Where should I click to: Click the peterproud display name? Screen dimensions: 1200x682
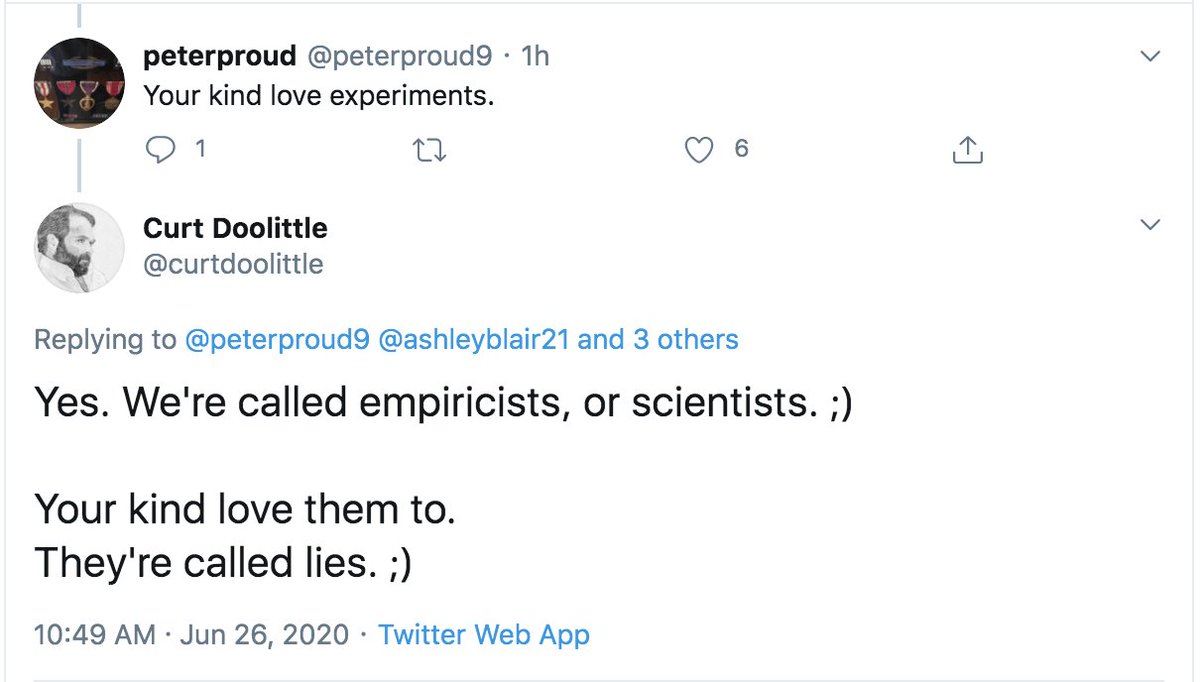pos(220,56)
